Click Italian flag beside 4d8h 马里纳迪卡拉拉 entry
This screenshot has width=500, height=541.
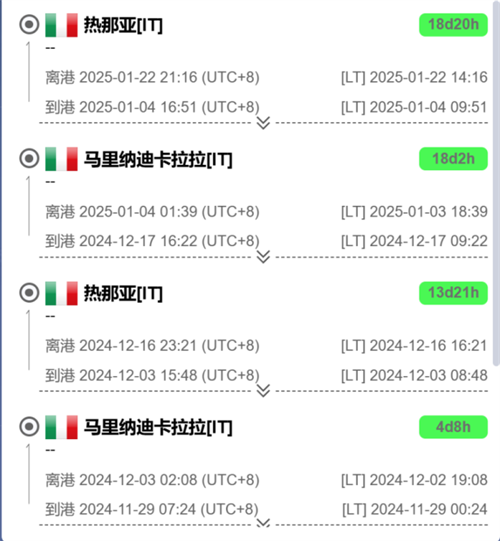(x=61, y=427)
